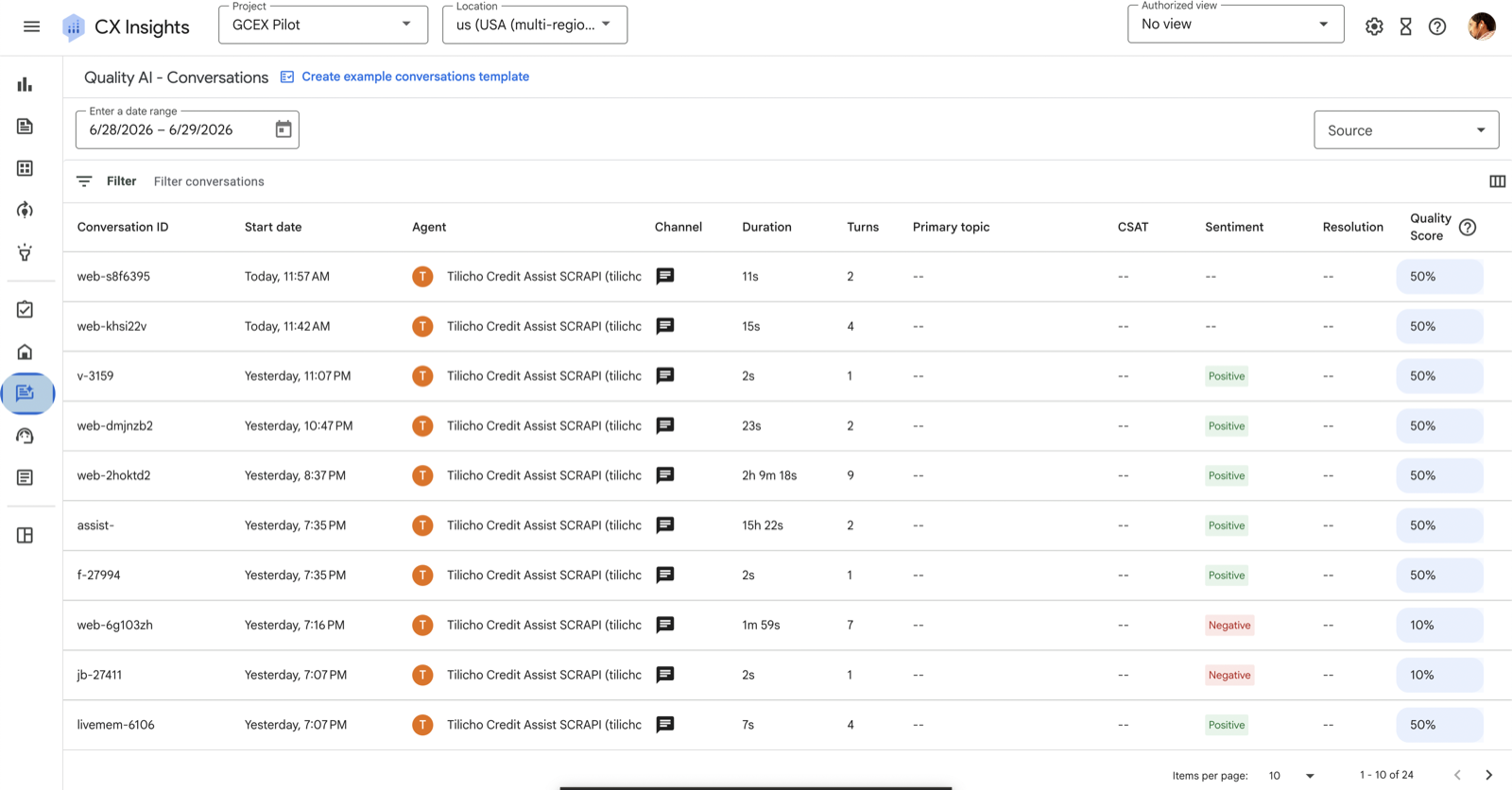Viewport: 1512px width, 790px height.
Task: Open the home sidebar icon
Action: [x=25, y=352]
